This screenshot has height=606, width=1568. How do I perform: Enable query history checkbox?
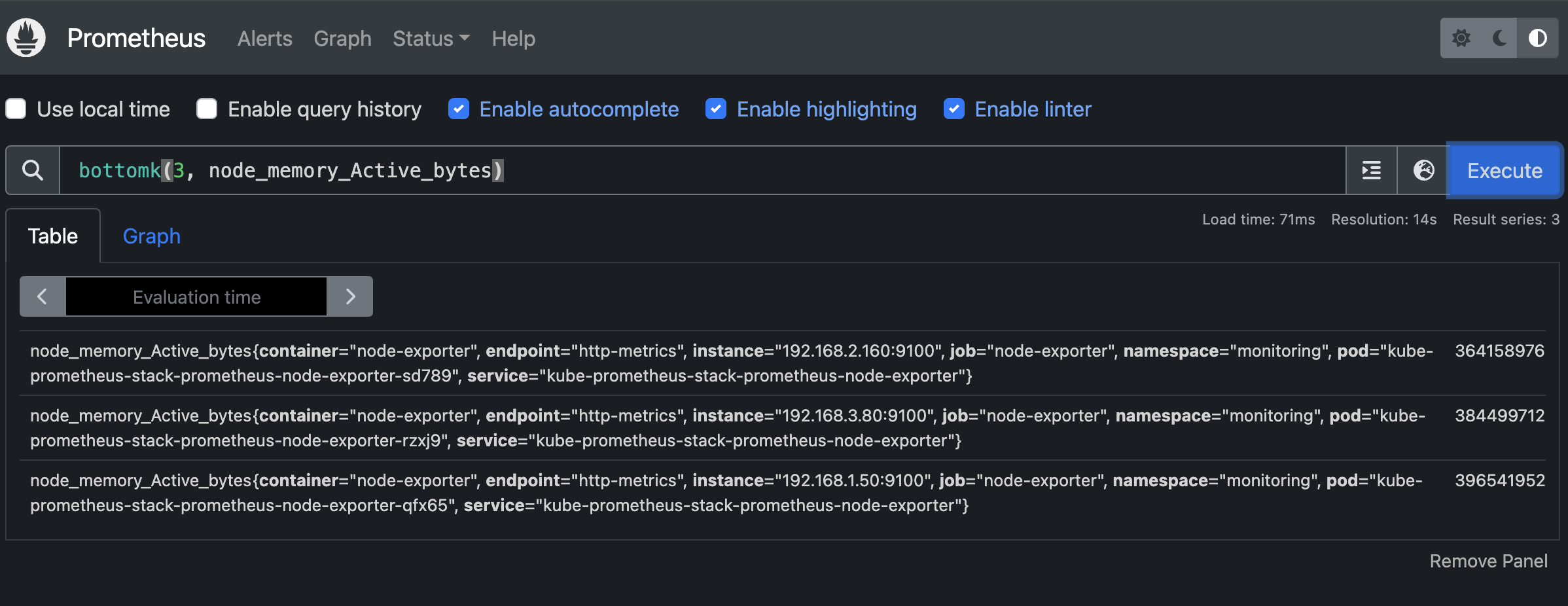(207, 109)
